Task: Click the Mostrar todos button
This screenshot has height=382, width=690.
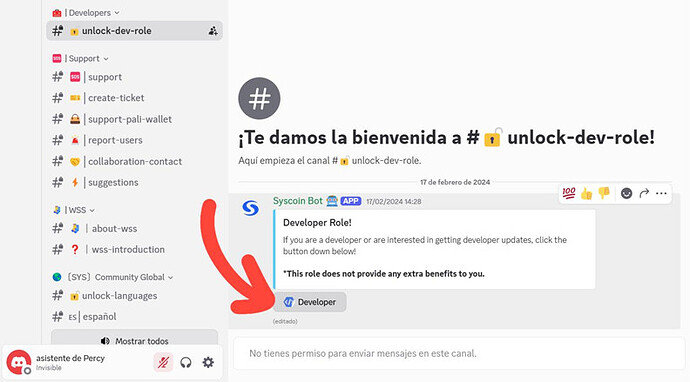Action: coord(135,341)
